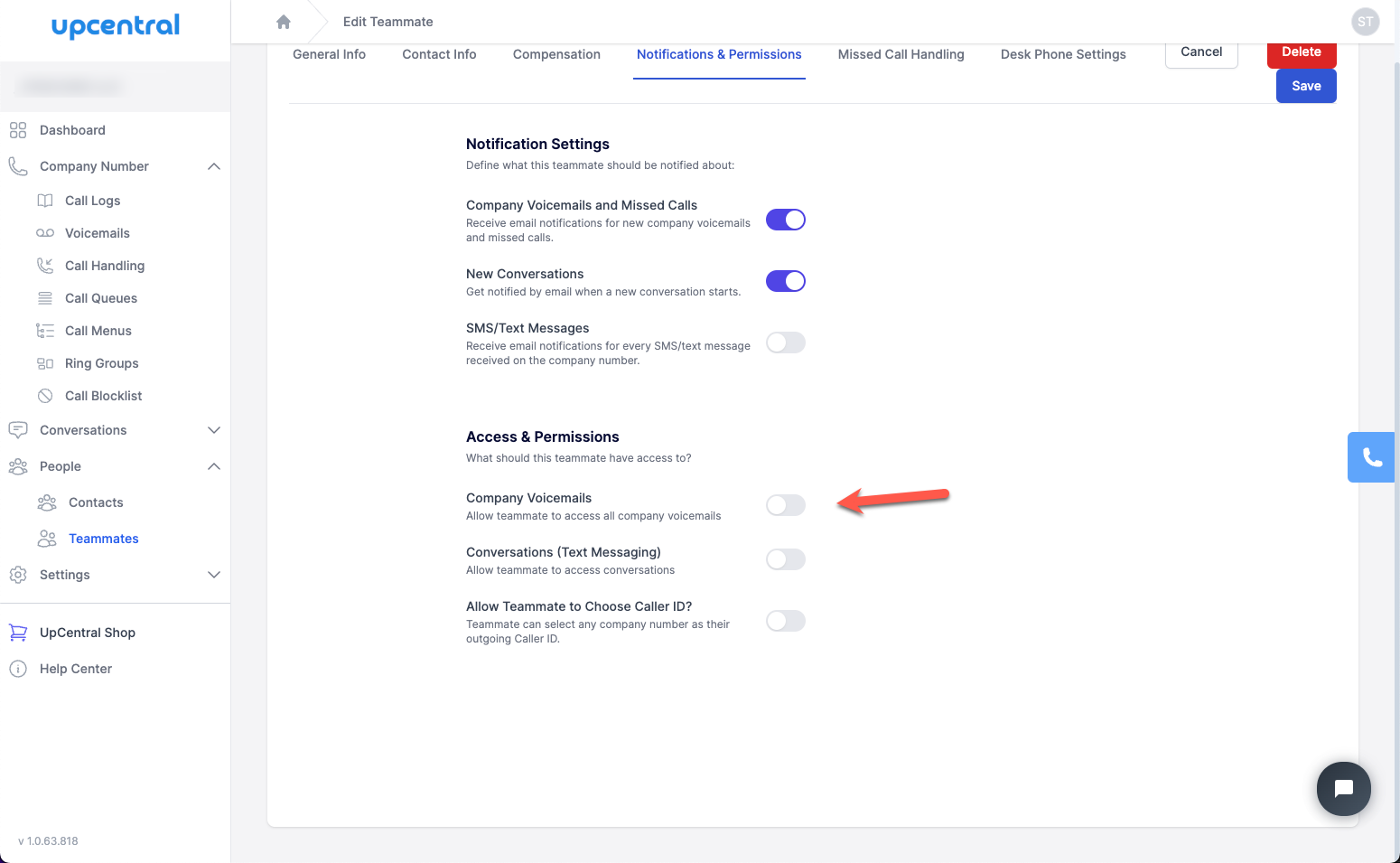Viewport: 1400px width, 863px height.
Task: Open Call Handling settings
Action: tap(105, 265)
